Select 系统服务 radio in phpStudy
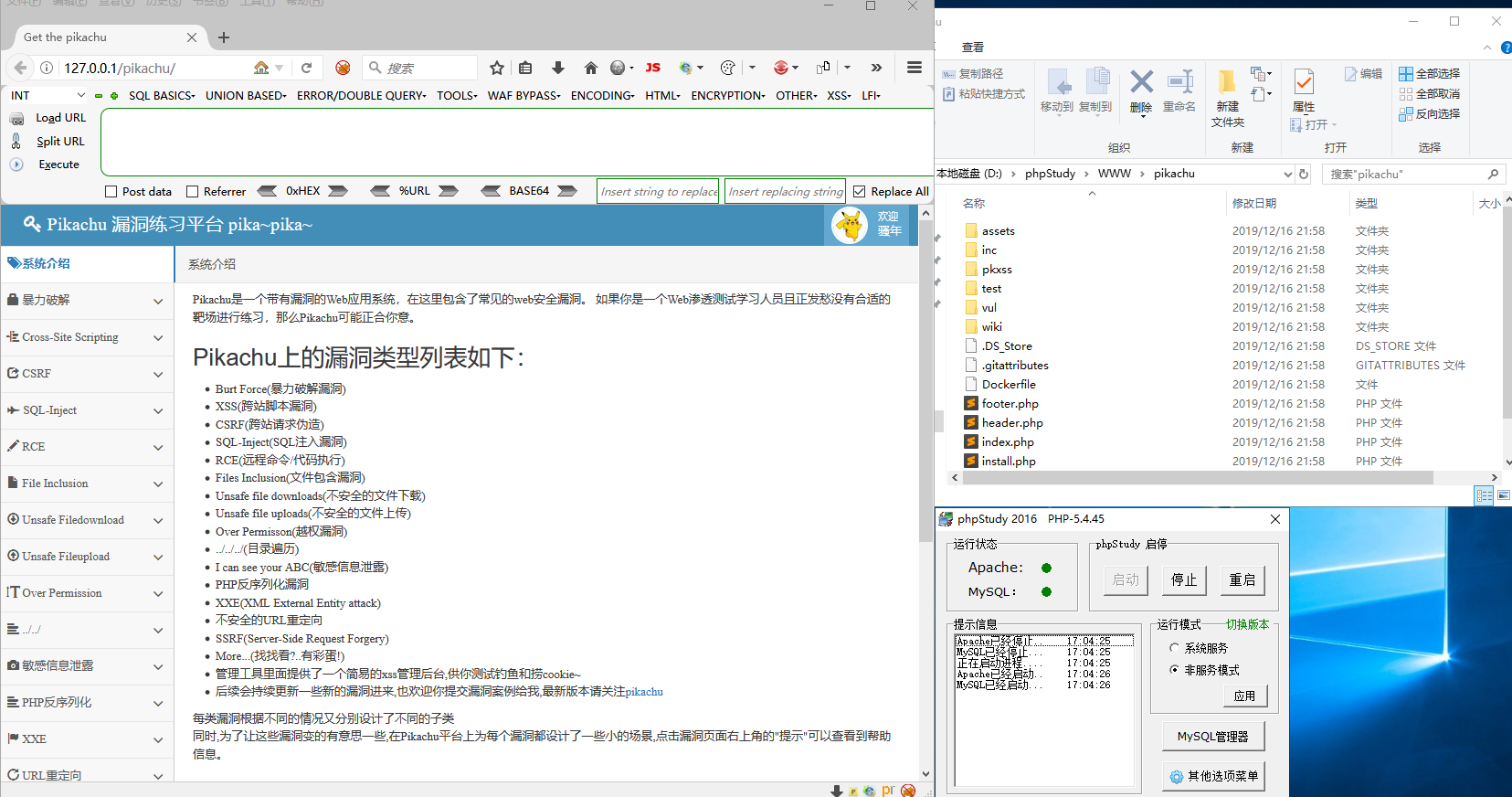The image size is (1512, 797). (x=1174, y=648)
